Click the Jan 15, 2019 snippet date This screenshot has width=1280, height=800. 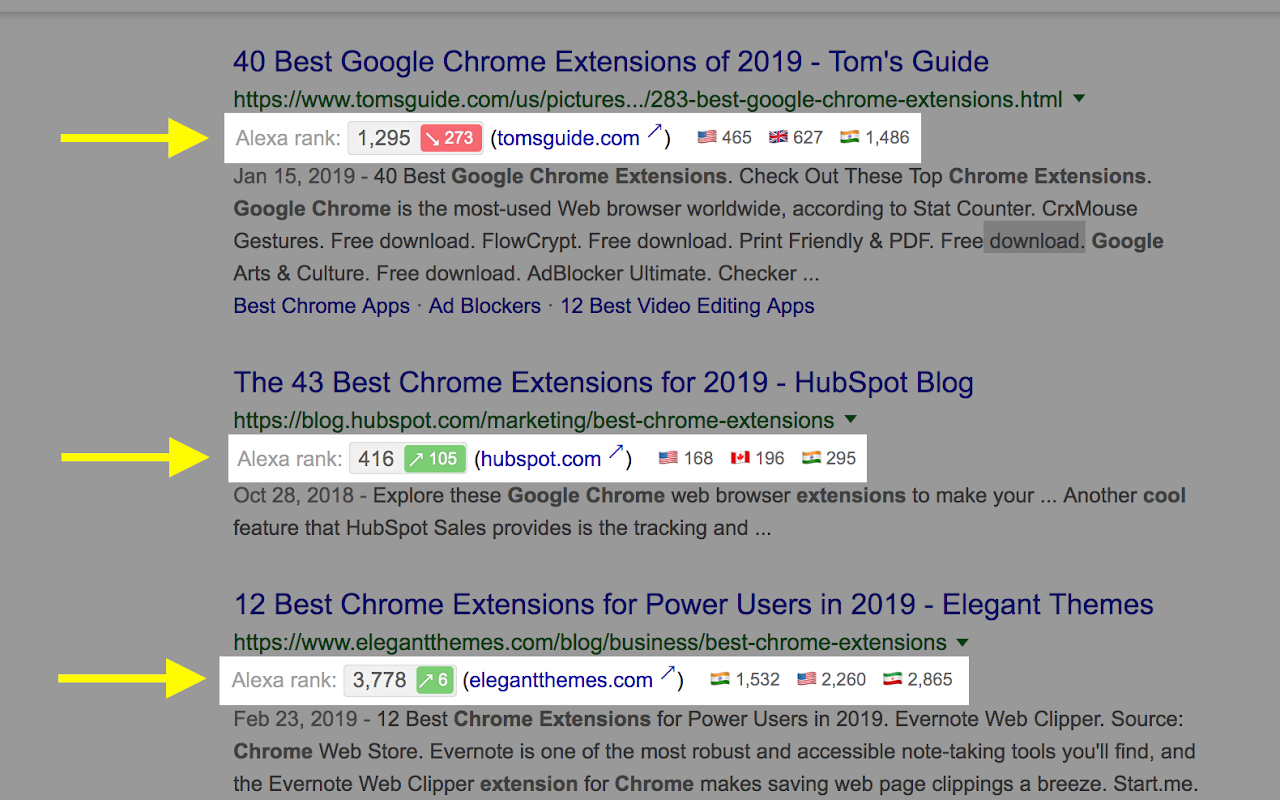[294, 176]
